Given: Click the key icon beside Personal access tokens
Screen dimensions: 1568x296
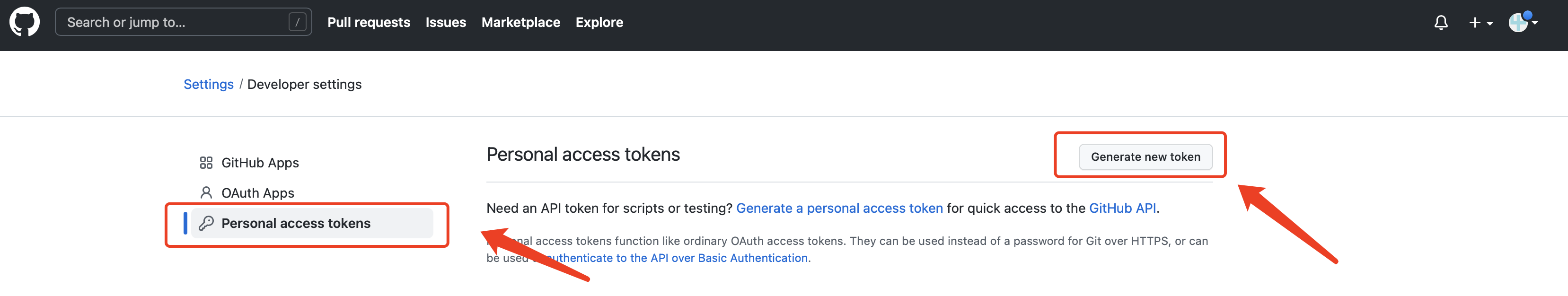Looking at the screenshot, I should pyautogui.click(x=206, y=223).
